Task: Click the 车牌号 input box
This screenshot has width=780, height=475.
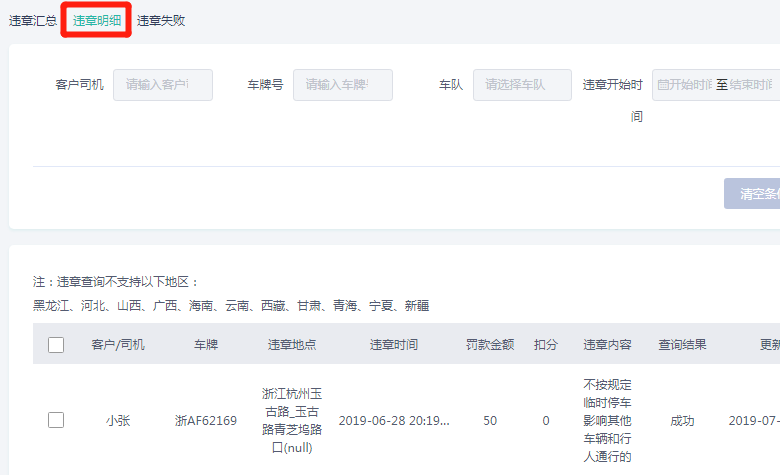Action: point(342,85)
